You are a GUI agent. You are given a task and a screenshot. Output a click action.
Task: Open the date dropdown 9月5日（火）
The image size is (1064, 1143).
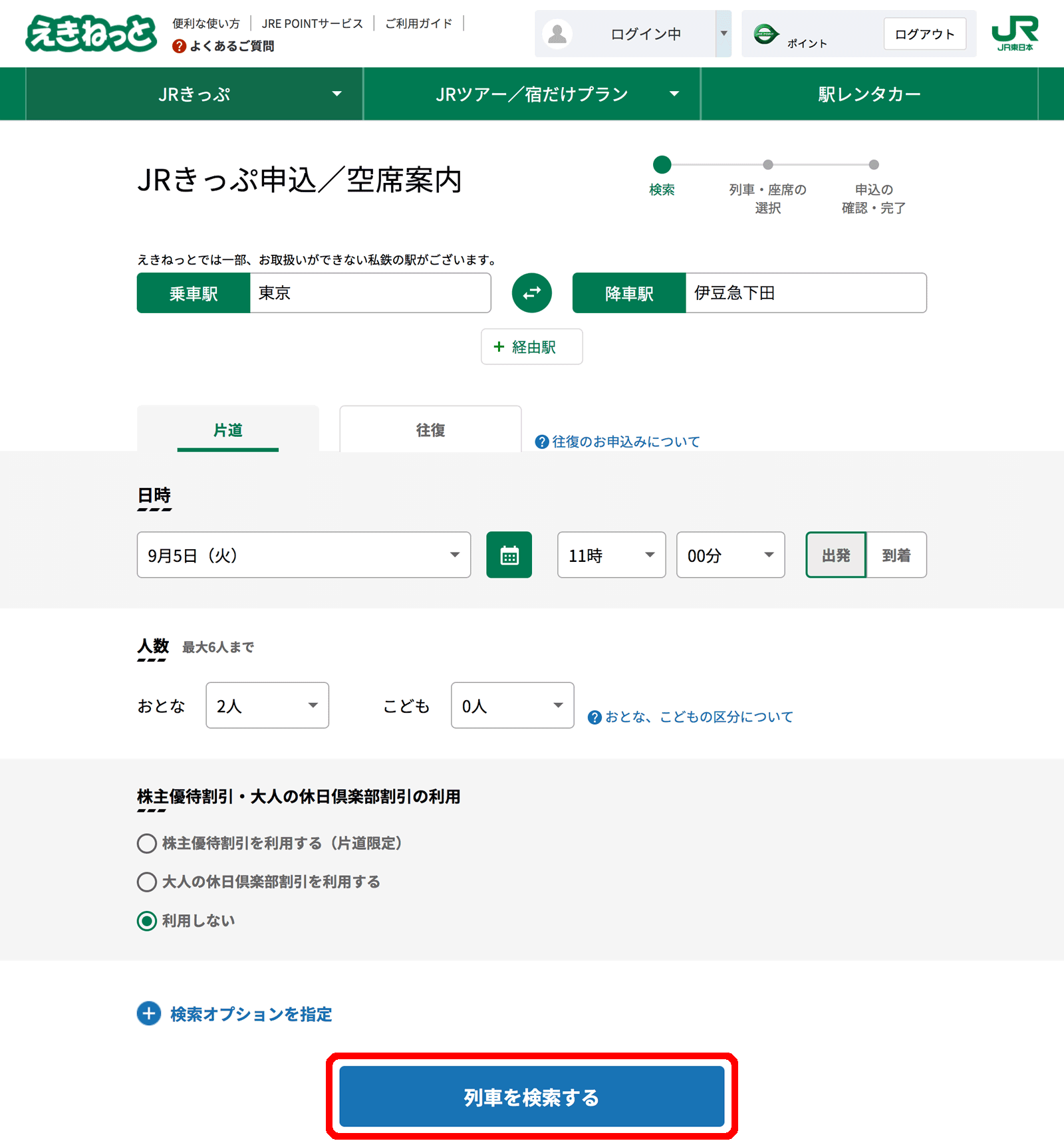[x=304, y=555]
